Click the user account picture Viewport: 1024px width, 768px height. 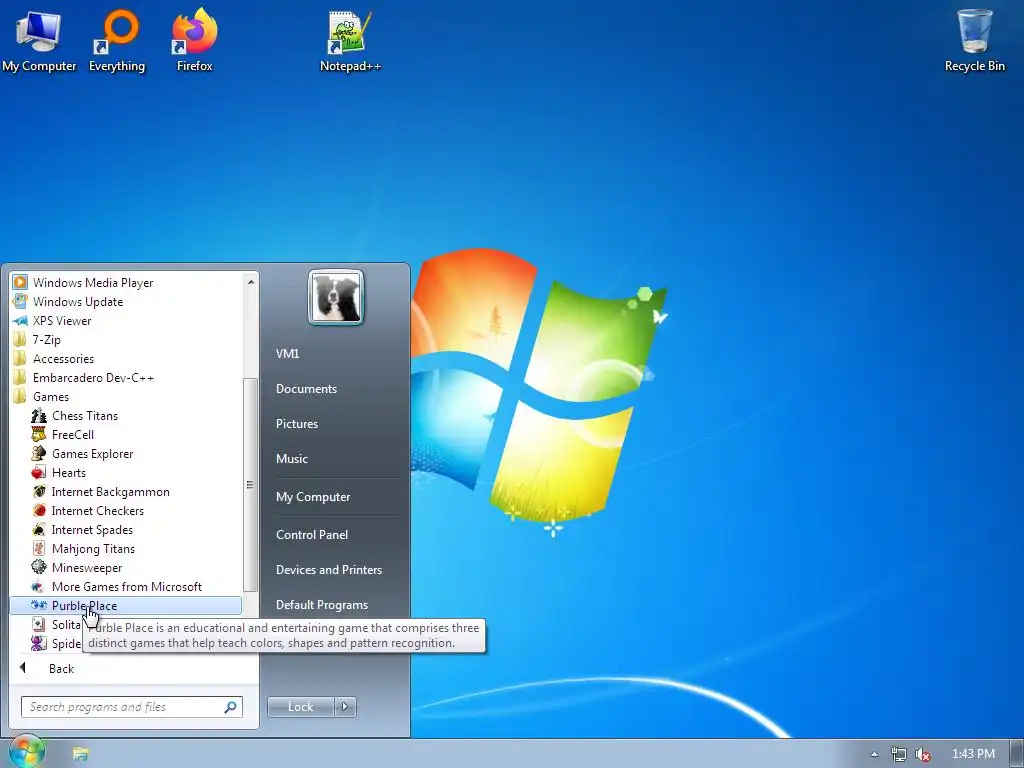[x=336, y=297]
